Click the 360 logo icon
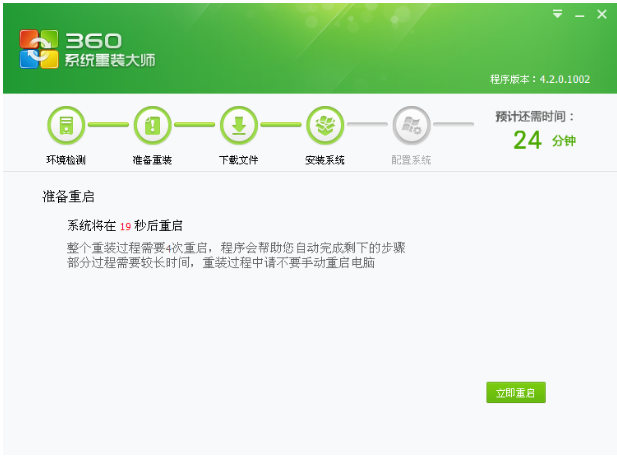617x460 pixels. click(40, 49)
